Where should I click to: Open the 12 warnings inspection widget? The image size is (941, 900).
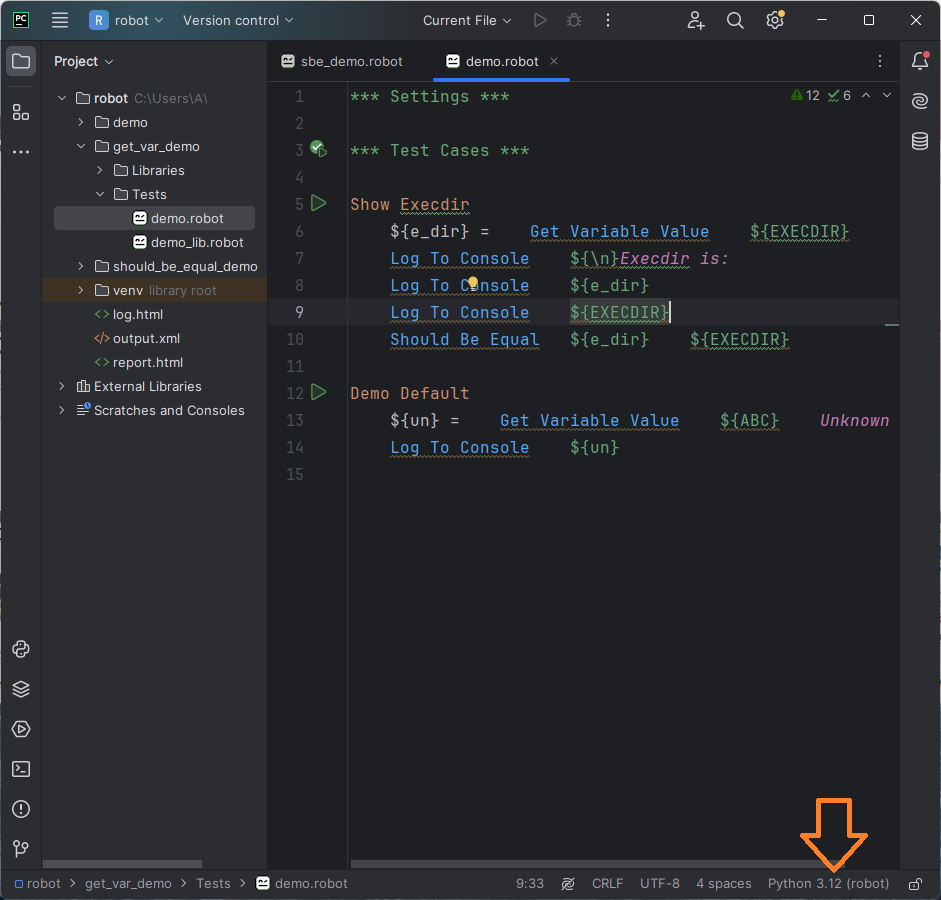click(805, 95)
